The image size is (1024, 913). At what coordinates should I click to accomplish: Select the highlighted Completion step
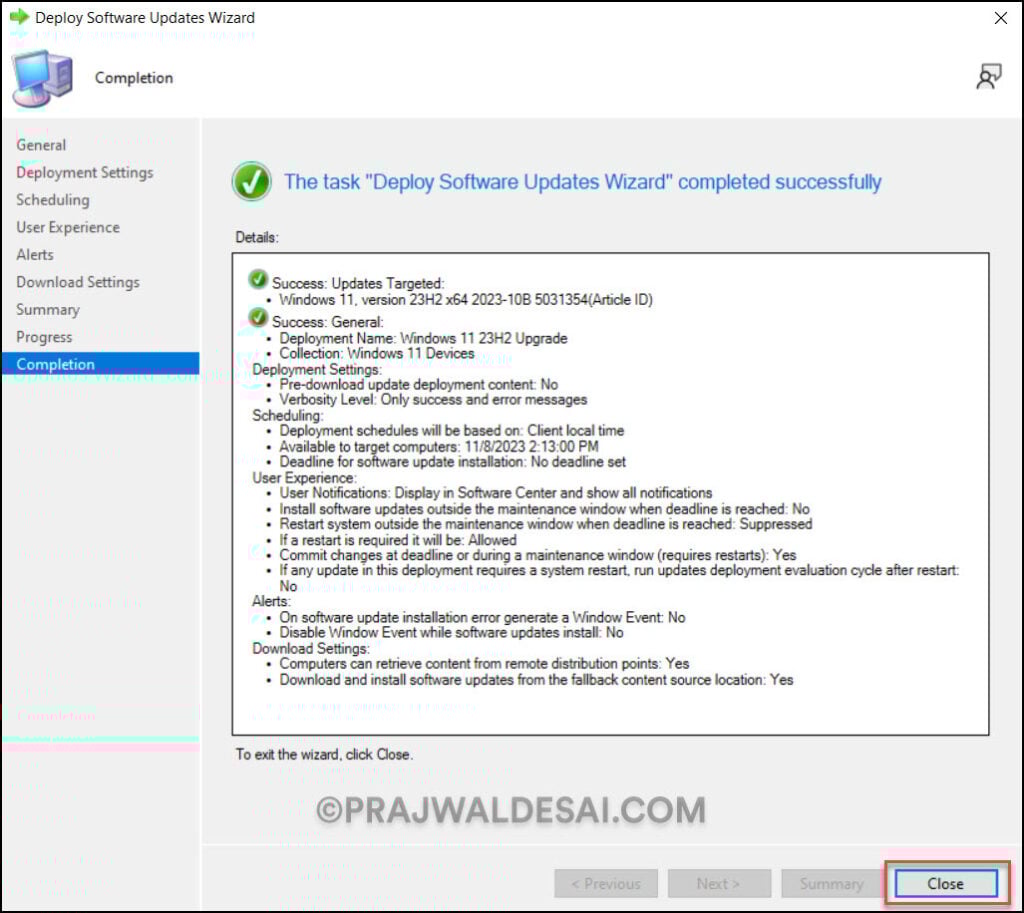(101, 364)
